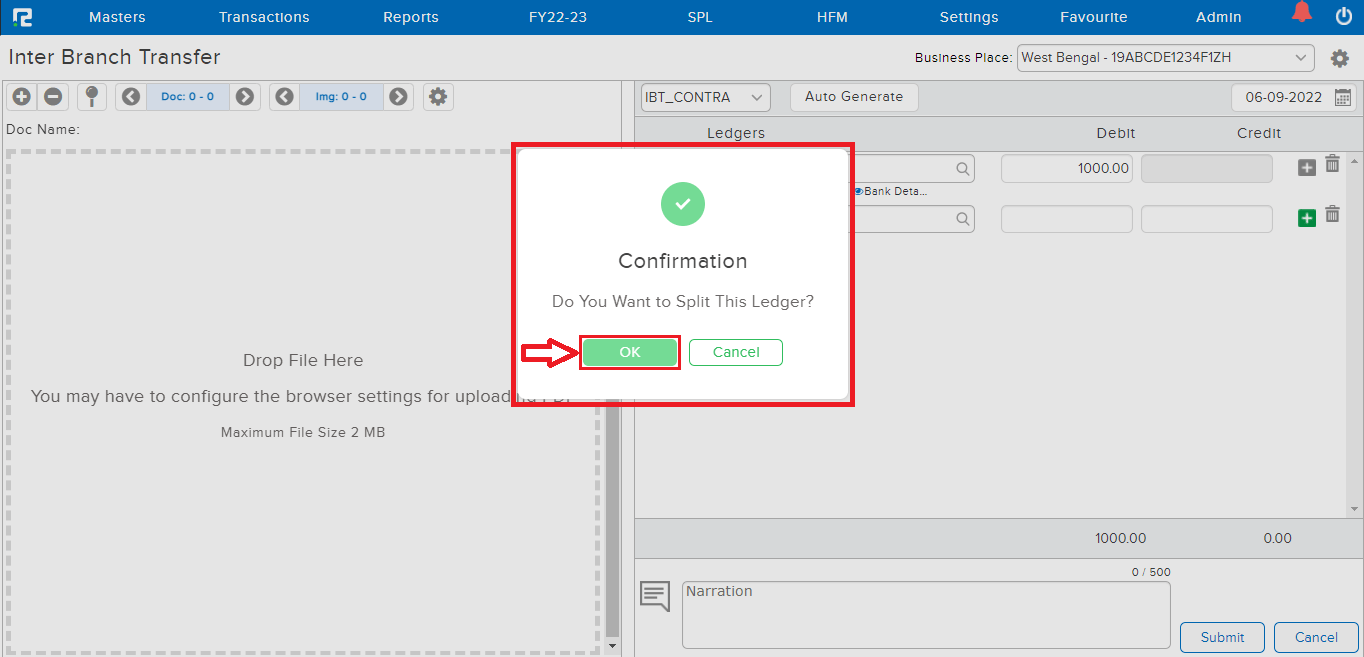Open the Reports menu
Image resolution: width=1364 pixels, height=657 pixels.
click(410, 17)
